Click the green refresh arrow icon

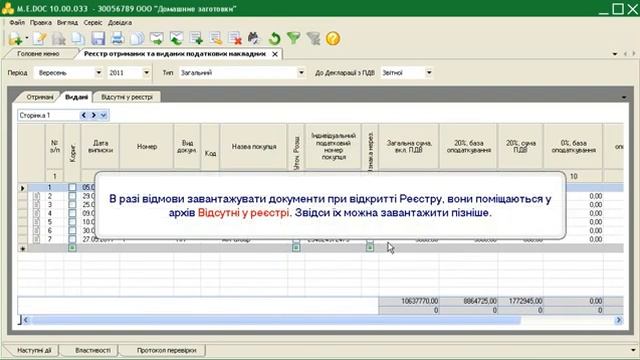274,39
